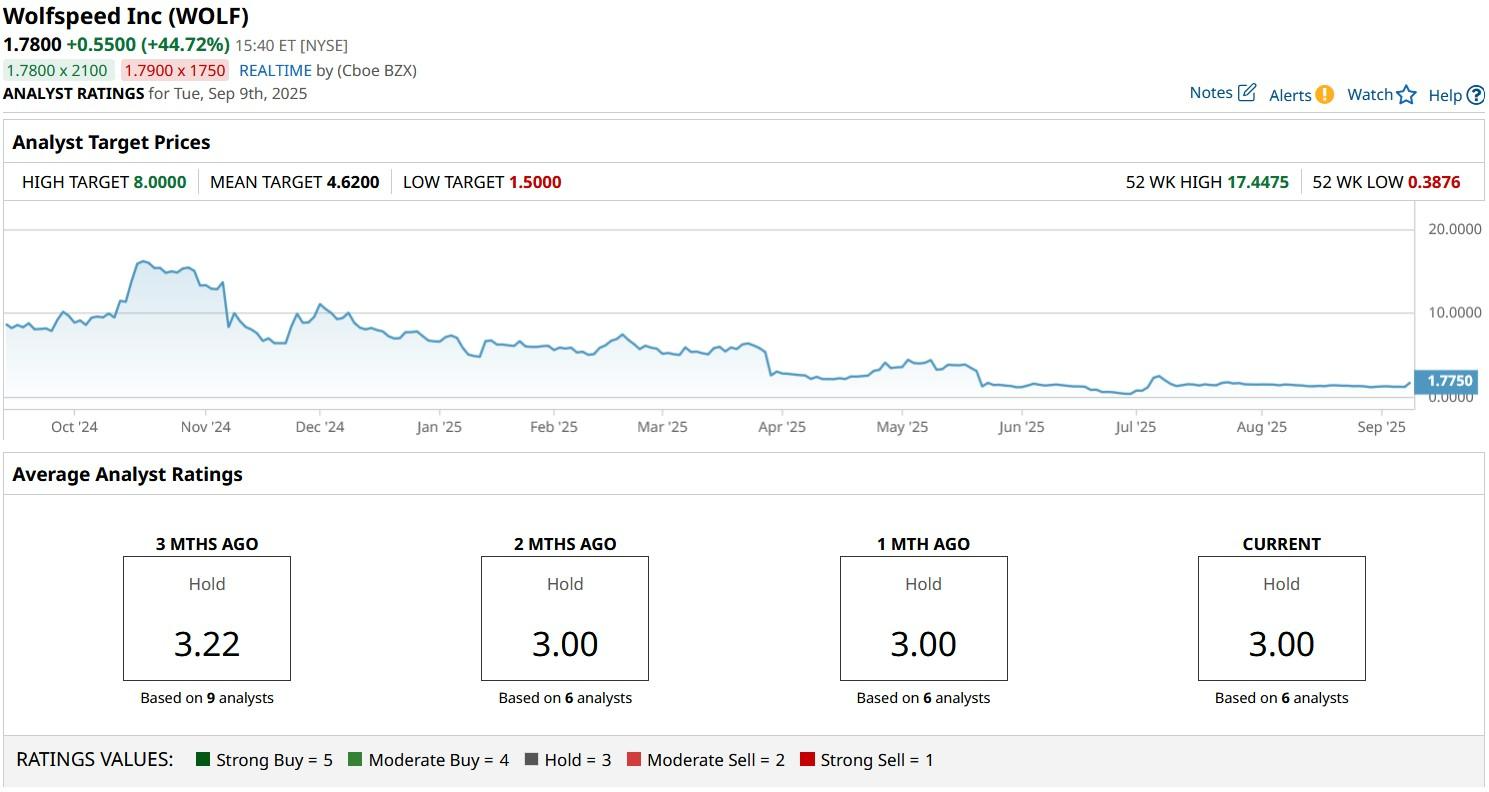This screenshot has width=1489, height=792.
Task: Select the Moderate Buy green legend square
Action: pos(358,760)
